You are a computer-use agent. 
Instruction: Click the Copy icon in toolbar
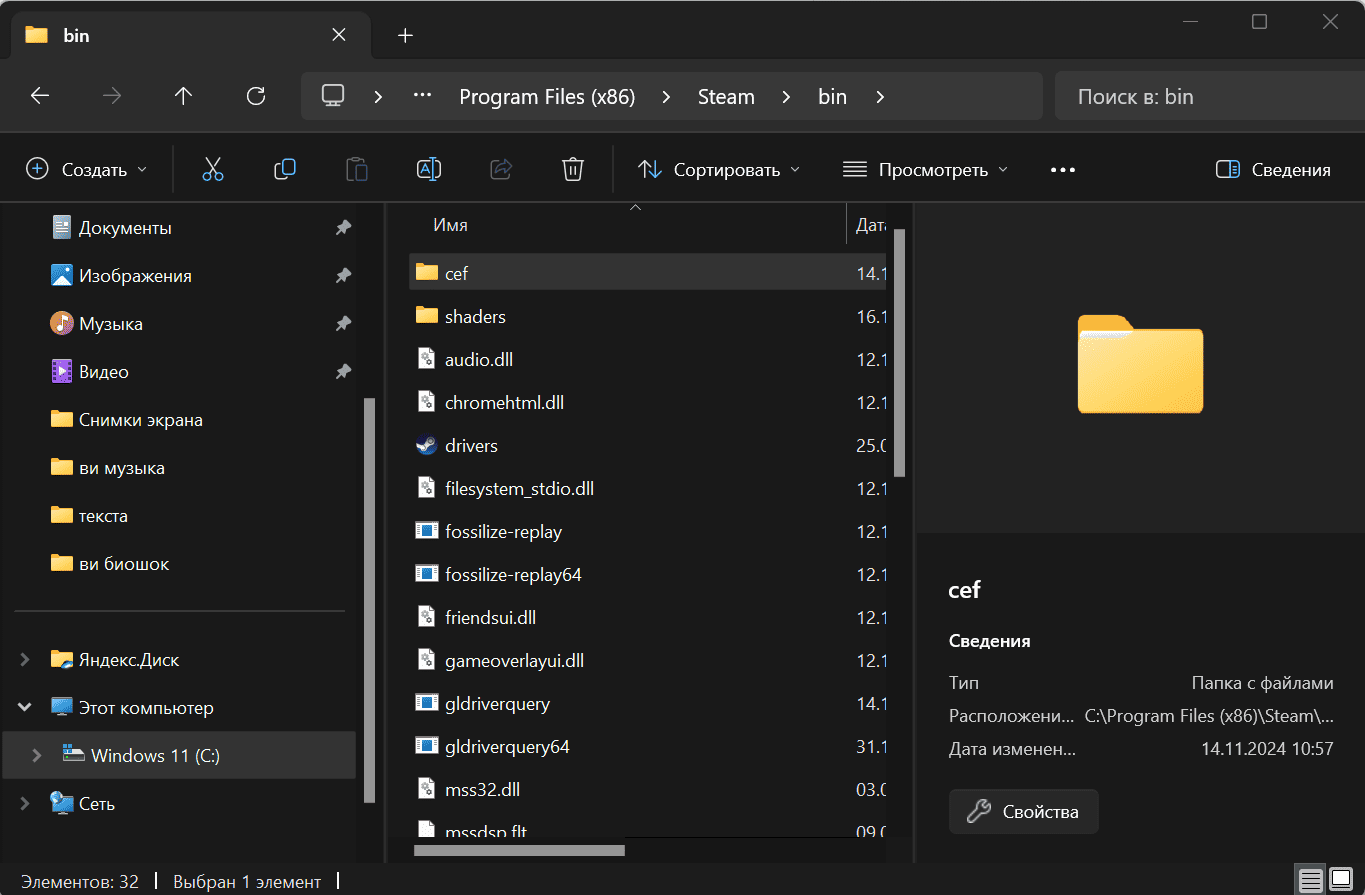[x=285, y=169]
